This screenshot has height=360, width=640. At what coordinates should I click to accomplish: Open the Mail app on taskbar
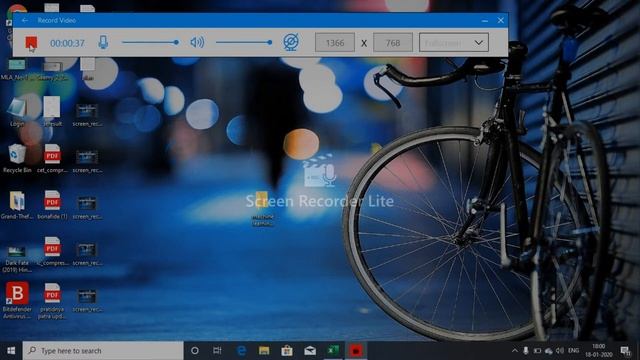310,351
